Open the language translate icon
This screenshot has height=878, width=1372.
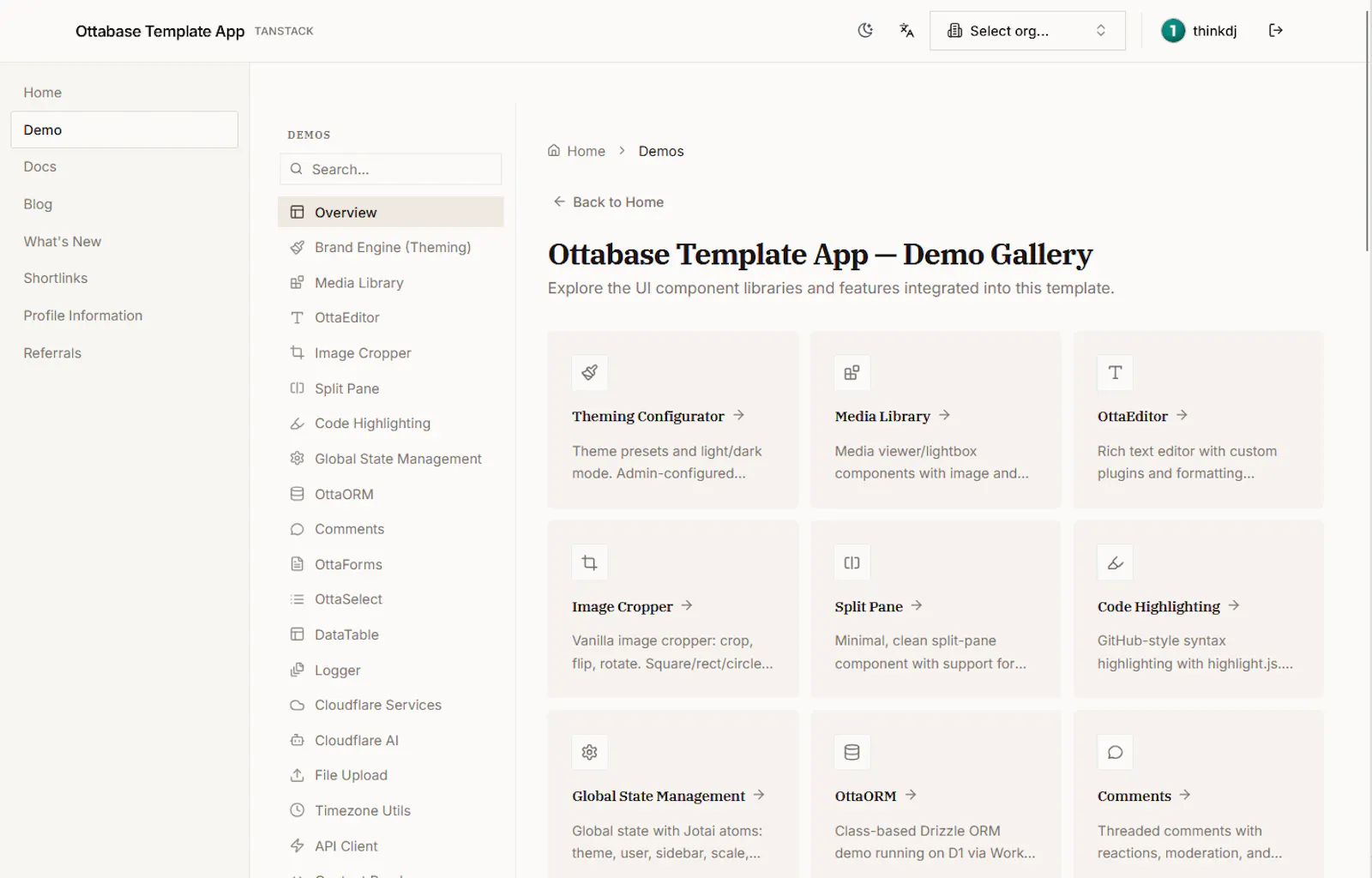[906, 31]
